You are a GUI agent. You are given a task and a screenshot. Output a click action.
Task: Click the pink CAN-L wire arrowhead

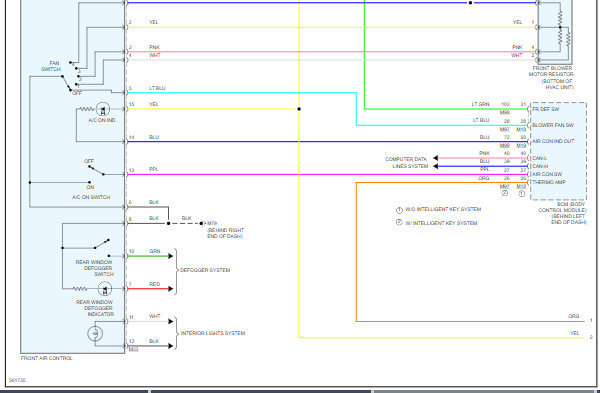pos(435,158)
